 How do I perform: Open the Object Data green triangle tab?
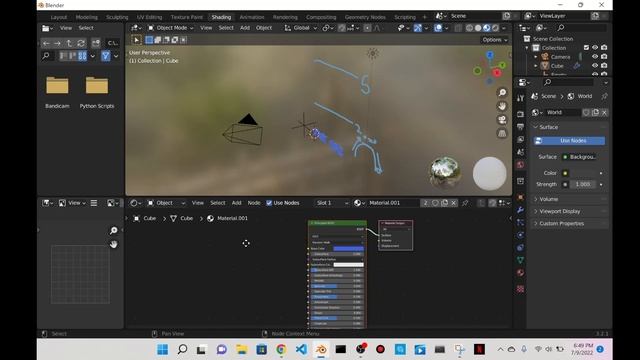click(520, 260)
